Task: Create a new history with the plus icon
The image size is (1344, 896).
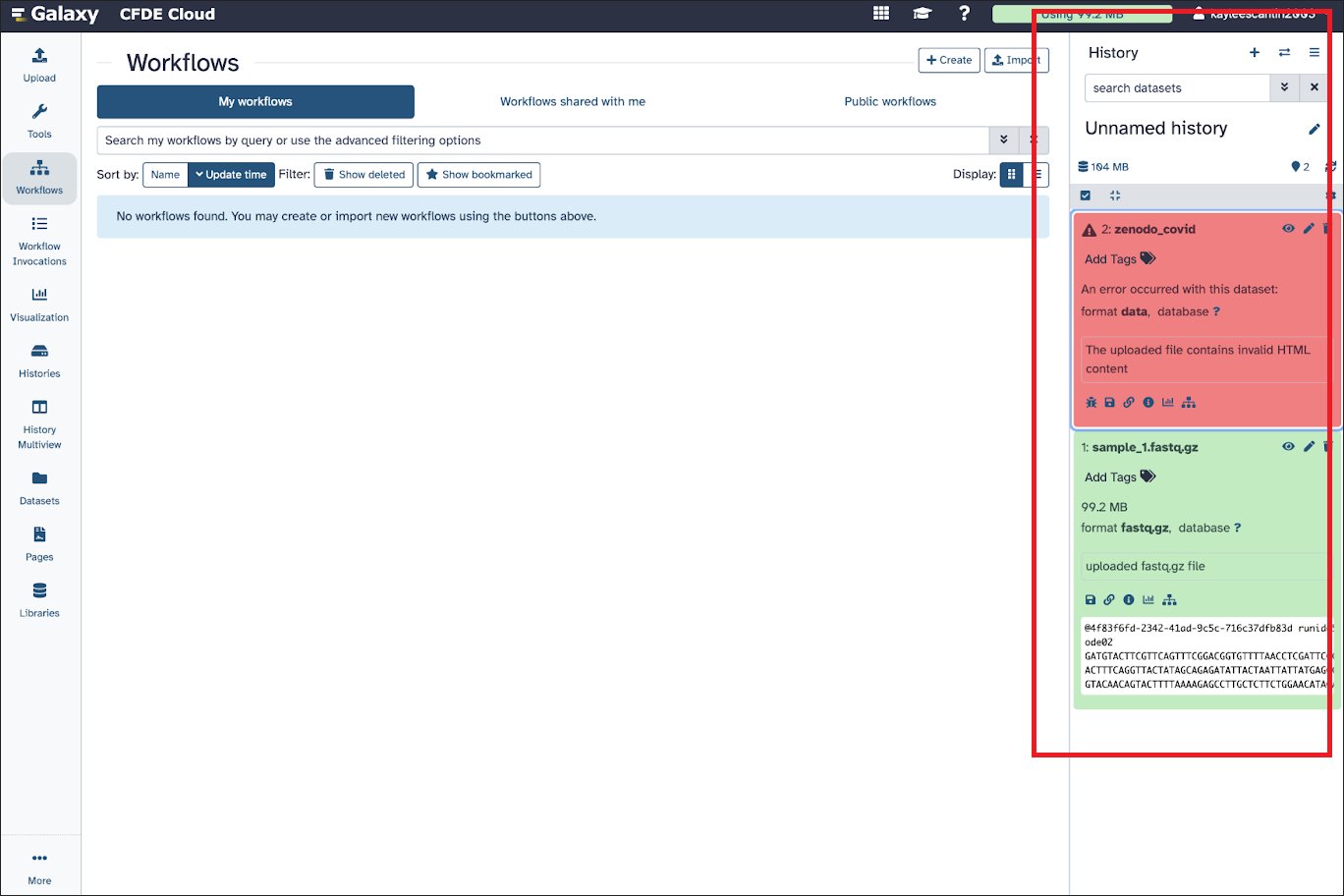Action: tap(1254, 53)
